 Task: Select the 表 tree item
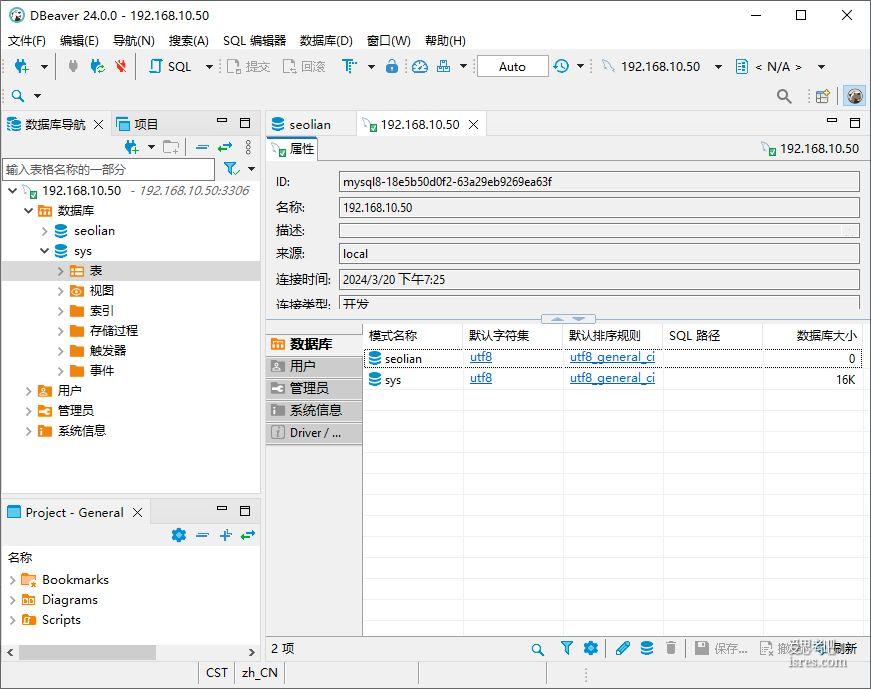pyautogui.click(x=96, y=271)
